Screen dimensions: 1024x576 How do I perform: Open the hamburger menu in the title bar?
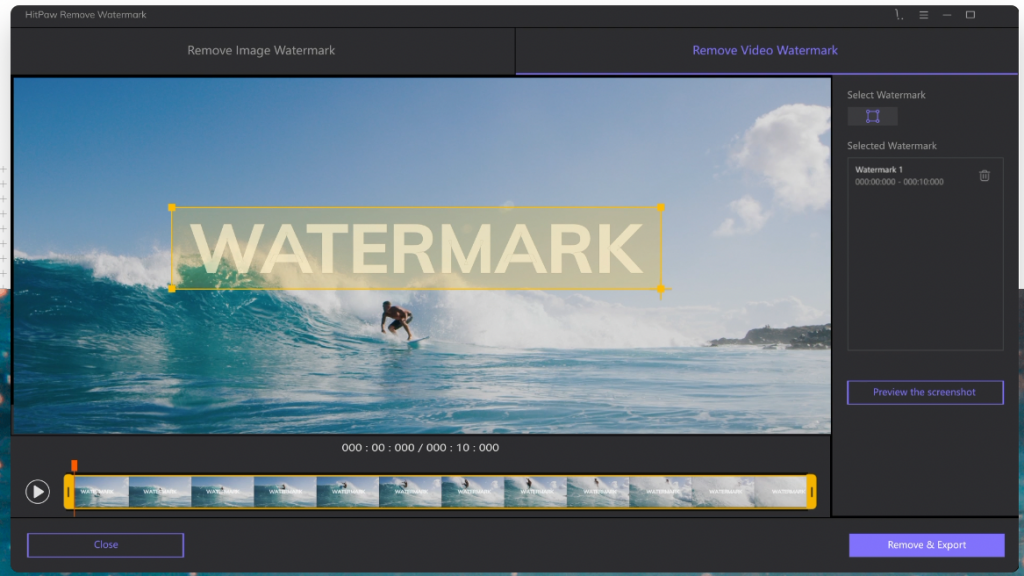coord(922,14)
